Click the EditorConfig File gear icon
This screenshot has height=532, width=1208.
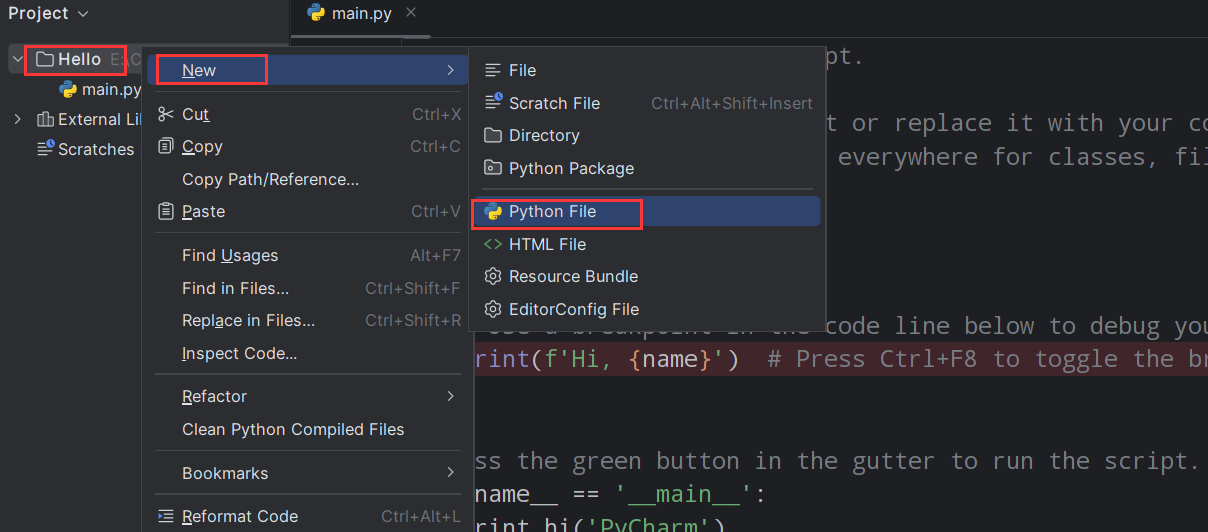click(492, 309)
